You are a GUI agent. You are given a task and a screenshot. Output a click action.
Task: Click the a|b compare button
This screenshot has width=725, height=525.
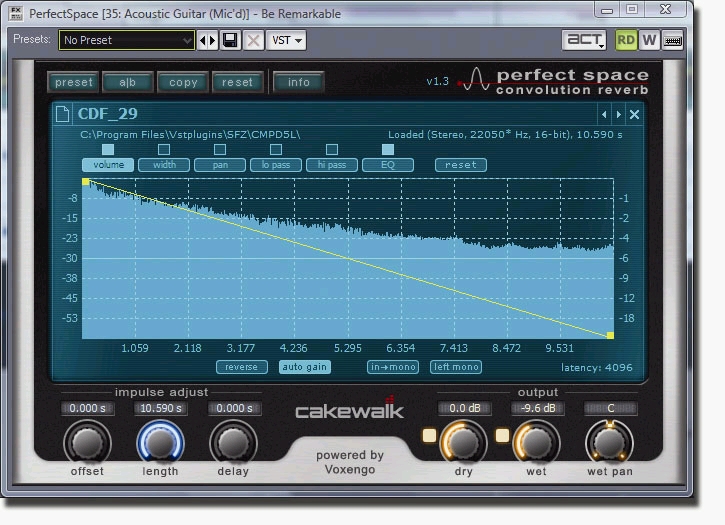click(x=128, y=82)
